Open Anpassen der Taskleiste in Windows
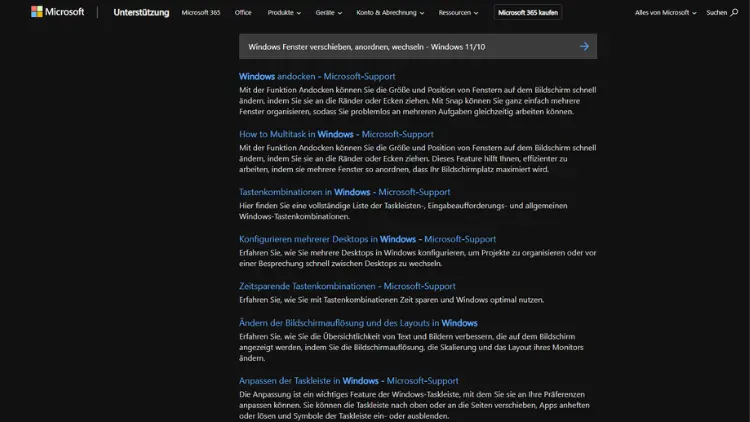 coord(348,381)
